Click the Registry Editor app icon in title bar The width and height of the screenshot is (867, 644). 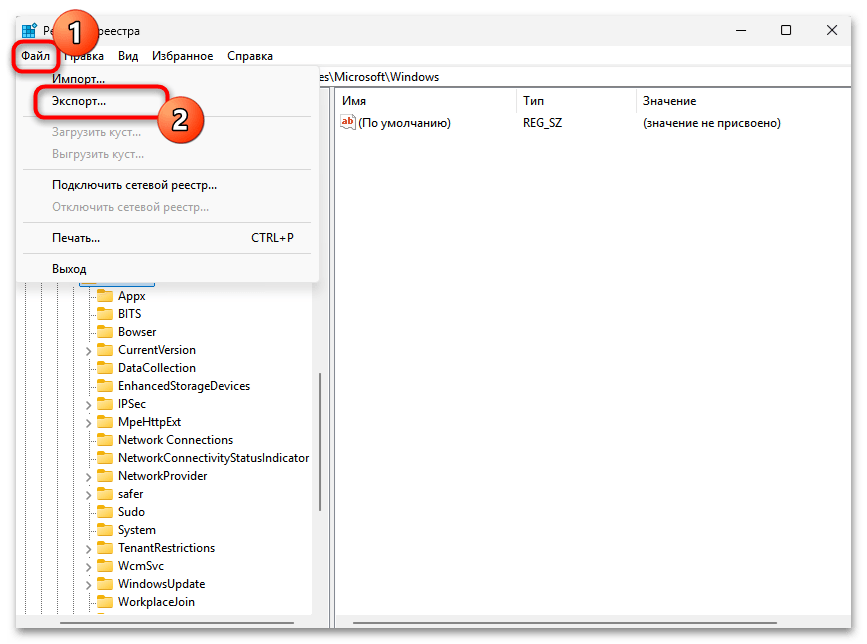[x=29, y=31]
